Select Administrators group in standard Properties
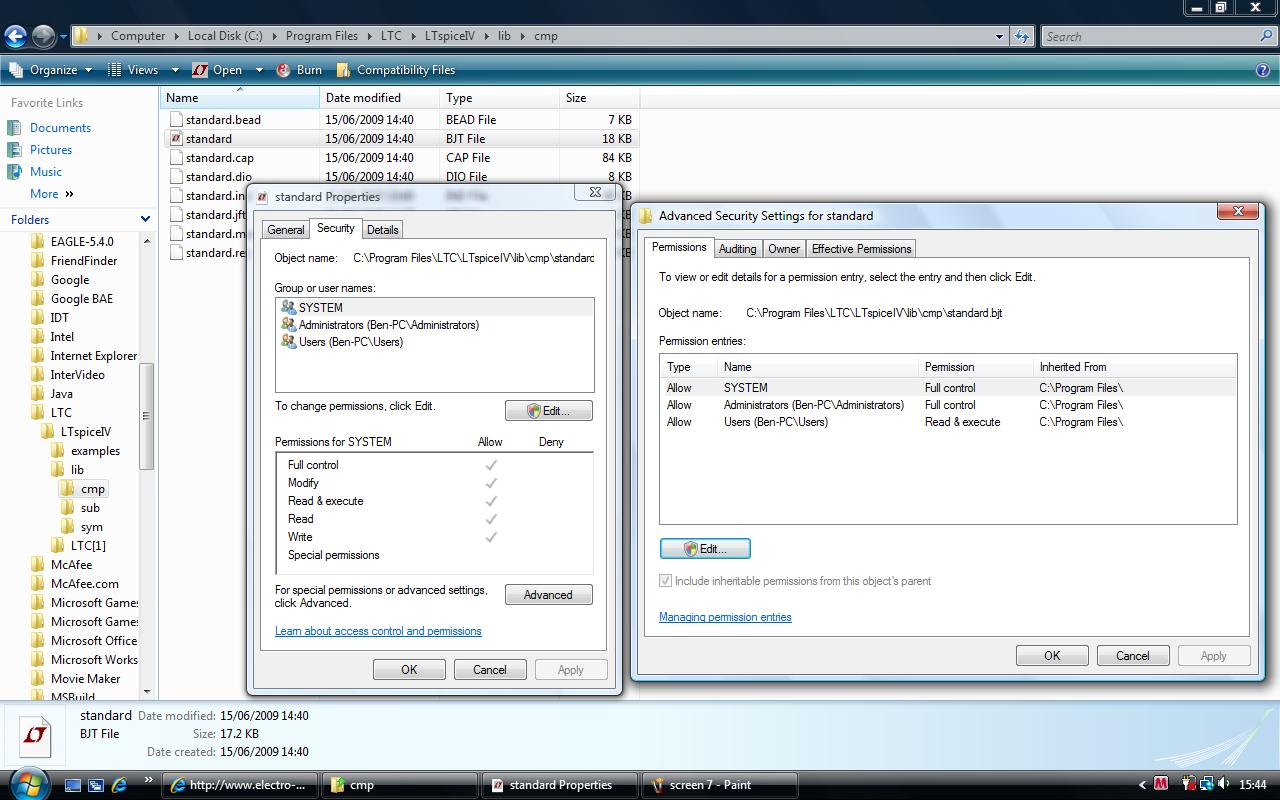 (x=434, y=325)
